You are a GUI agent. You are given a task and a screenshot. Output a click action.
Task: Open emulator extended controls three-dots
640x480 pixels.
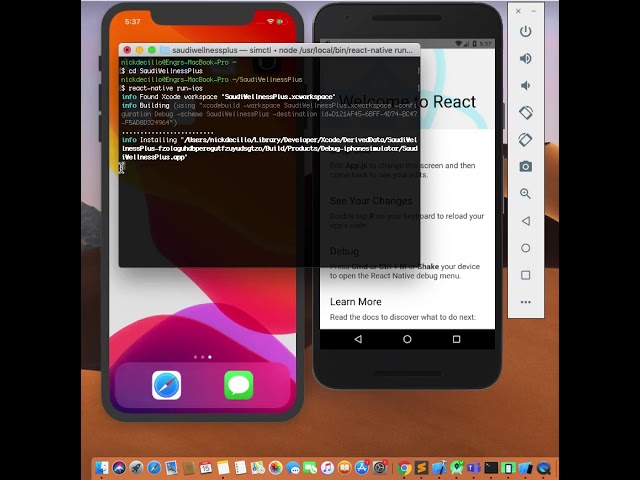pos(526,302)
